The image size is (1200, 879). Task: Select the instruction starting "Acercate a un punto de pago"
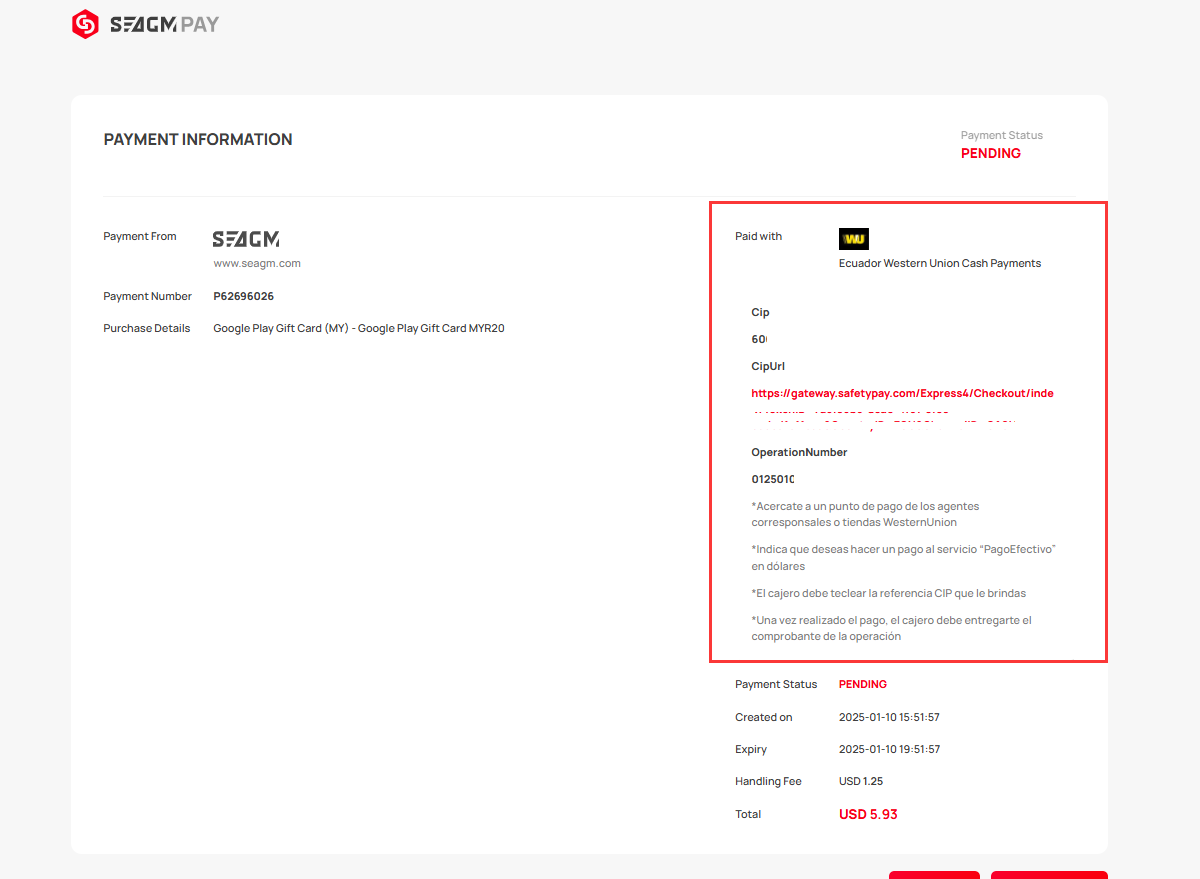click(x=866, y=514)
